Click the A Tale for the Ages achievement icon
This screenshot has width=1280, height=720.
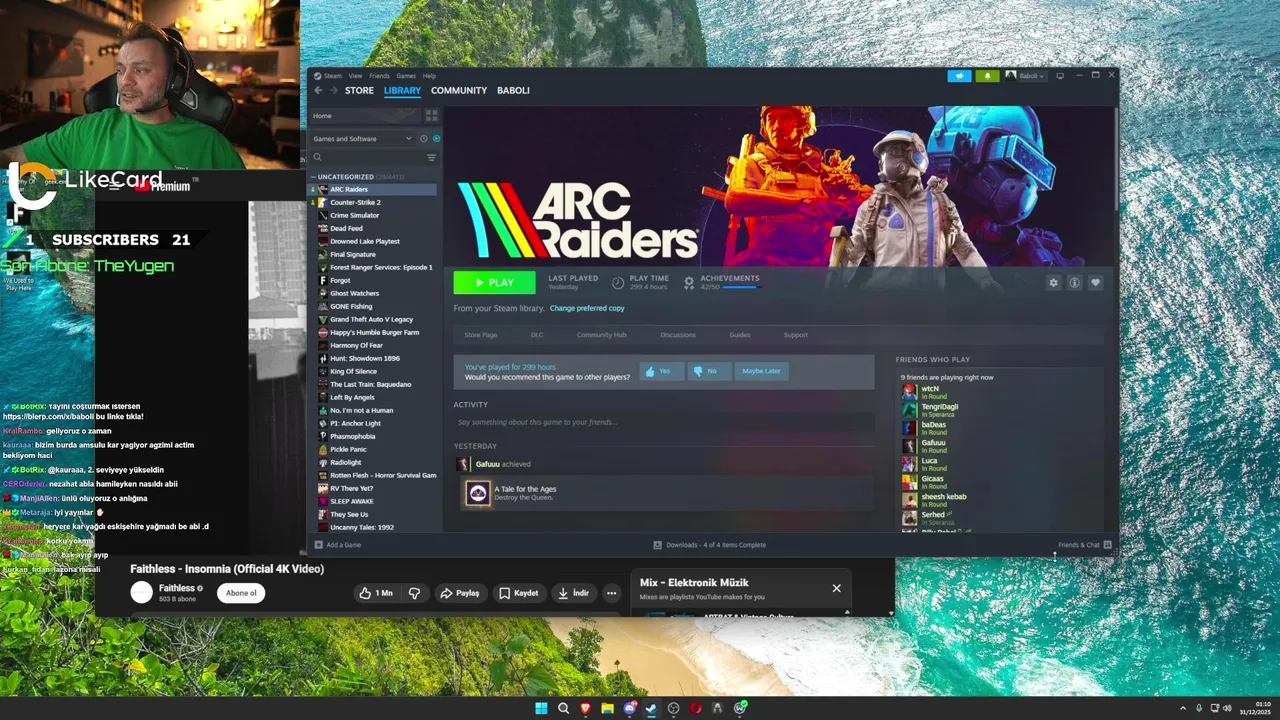pyautogui.click(x=478, y=493)
